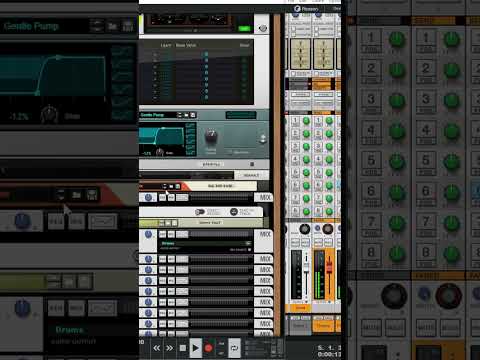Click the fast-forward button in the transport bar
This screenshot has width=480, height=360.
tap(169, 348)
